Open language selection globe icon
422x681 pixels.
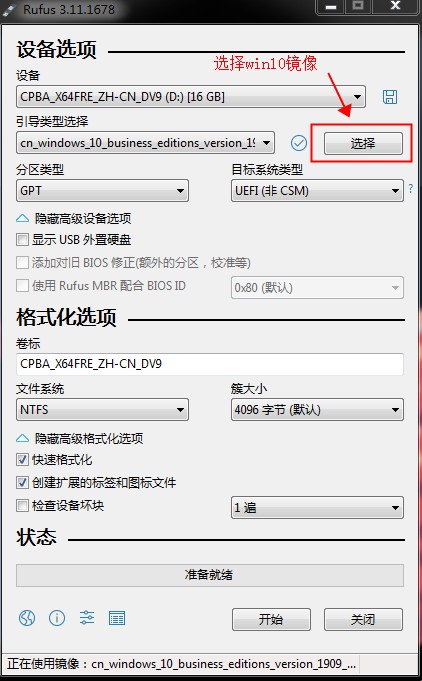[26, 617]
